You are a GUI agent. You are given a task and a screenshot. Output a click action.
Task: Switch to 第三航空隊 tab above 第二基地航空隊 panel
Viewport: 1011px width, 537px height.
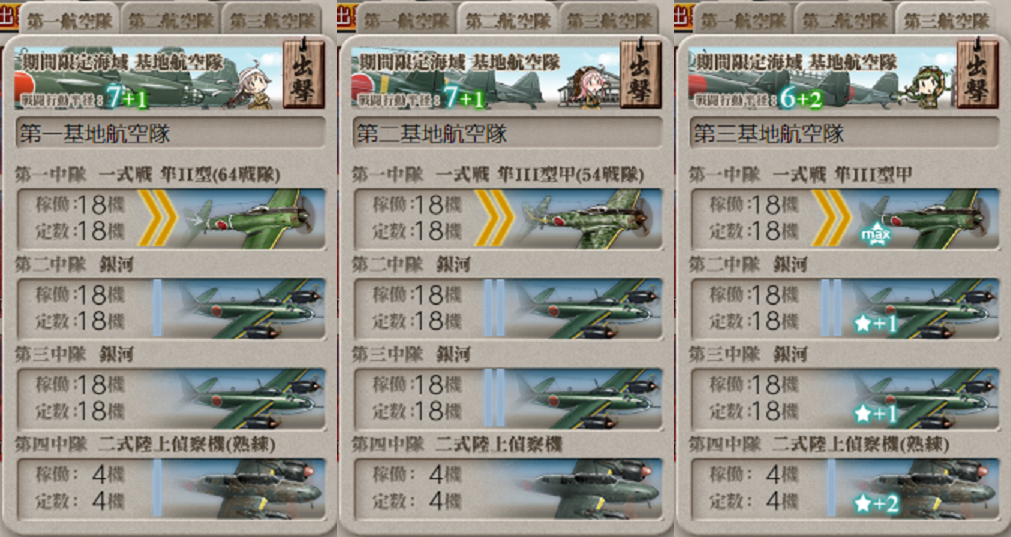pyautogui.click(x=609, y=19)
